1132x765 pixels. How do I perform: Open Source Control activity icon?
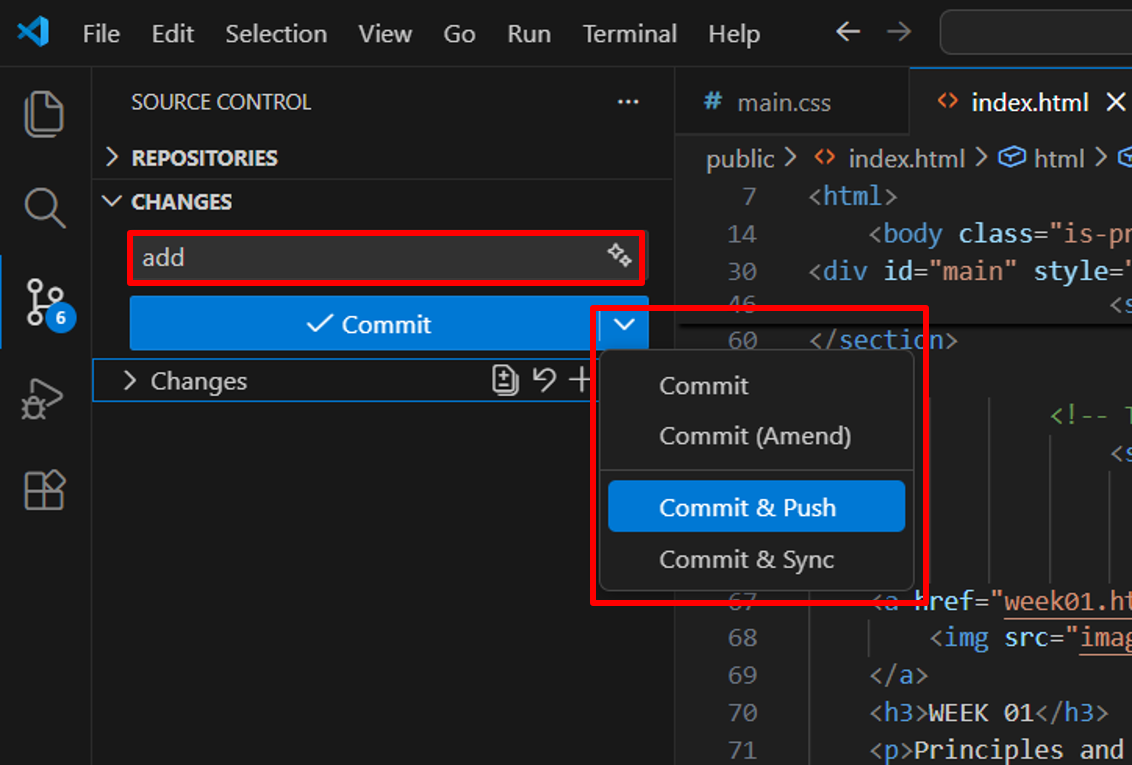(x=46, y=302)
